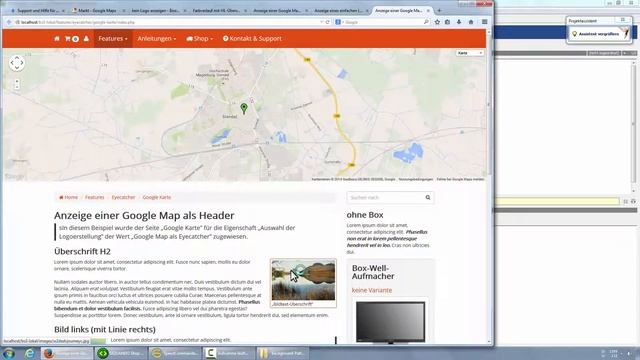Click the map zoom in plus button

coord(17,81)
